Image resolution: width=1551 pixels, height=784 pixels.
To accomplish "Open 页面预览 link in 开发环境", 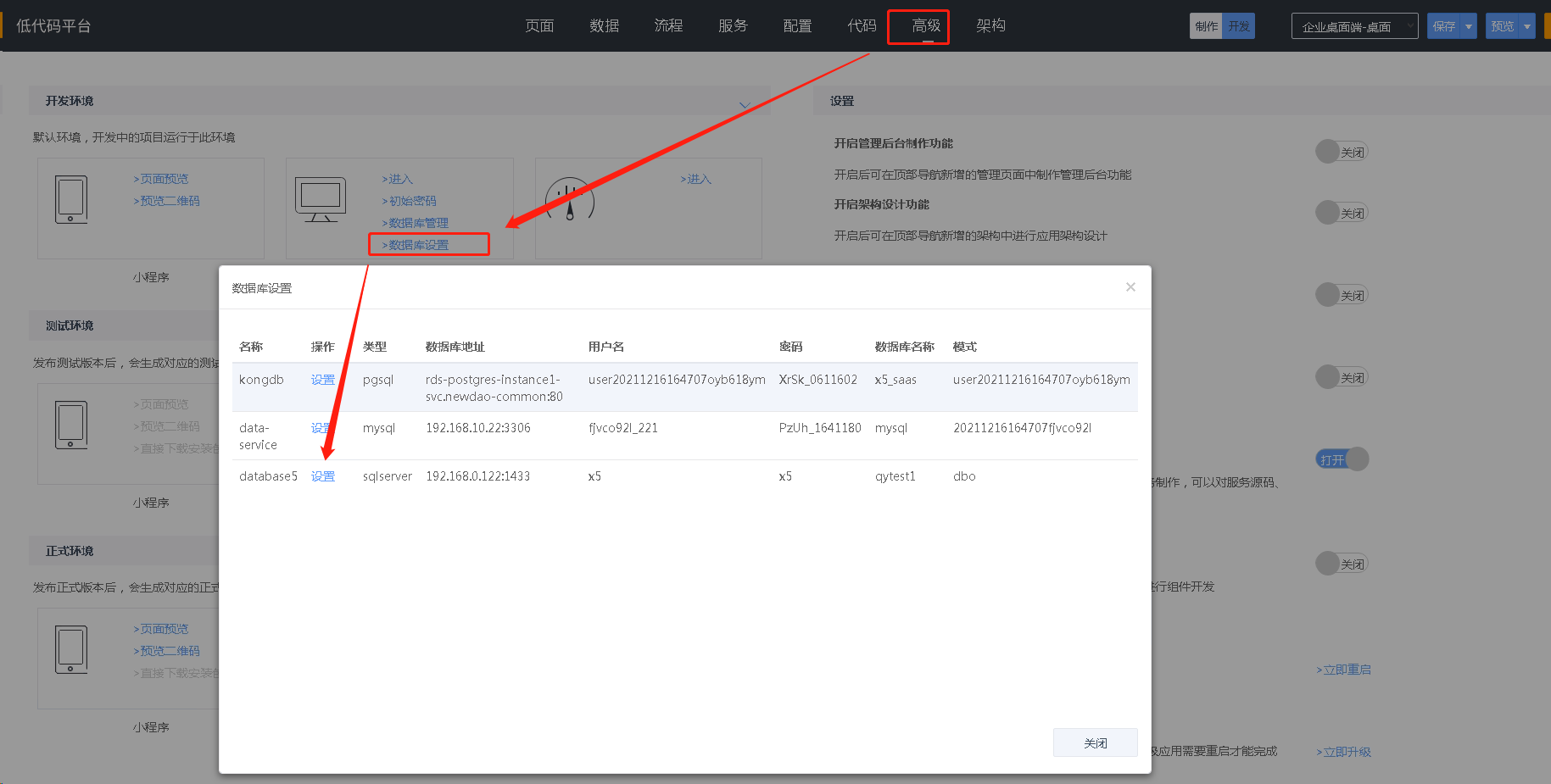I will click(x=161, y=179).
